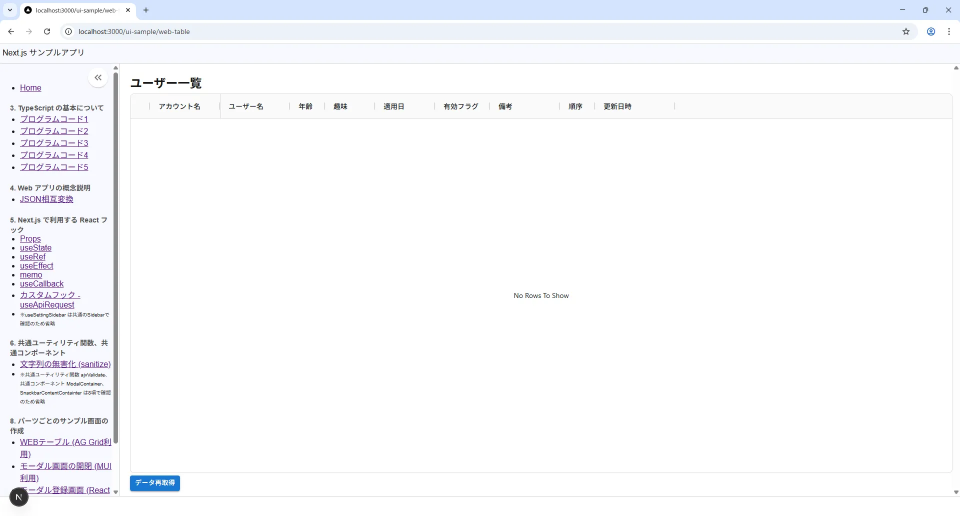Open プログラムコード2 link

click(54, 131)
